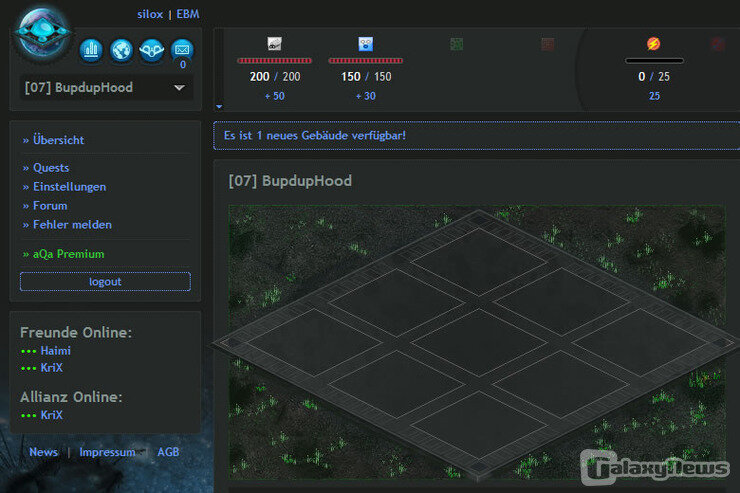
Task: Click the statistics bar chart icon
Action: pyautogui.click(x=92, y=49)
